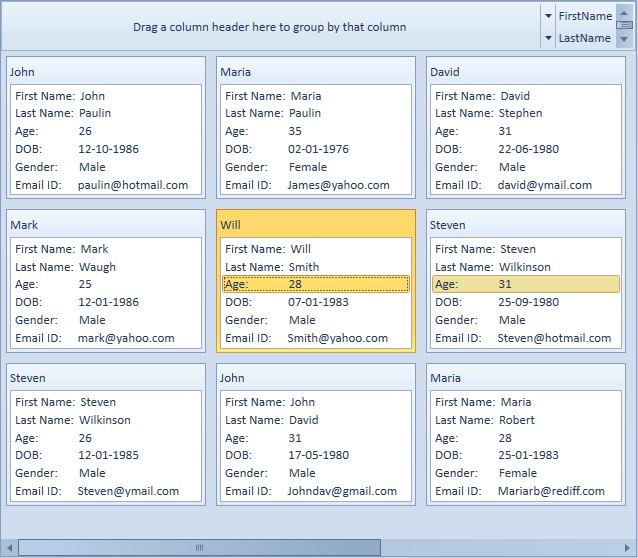The image size is (638, 558).
Task: Click the LastName column header
Action: coord(584,38)
